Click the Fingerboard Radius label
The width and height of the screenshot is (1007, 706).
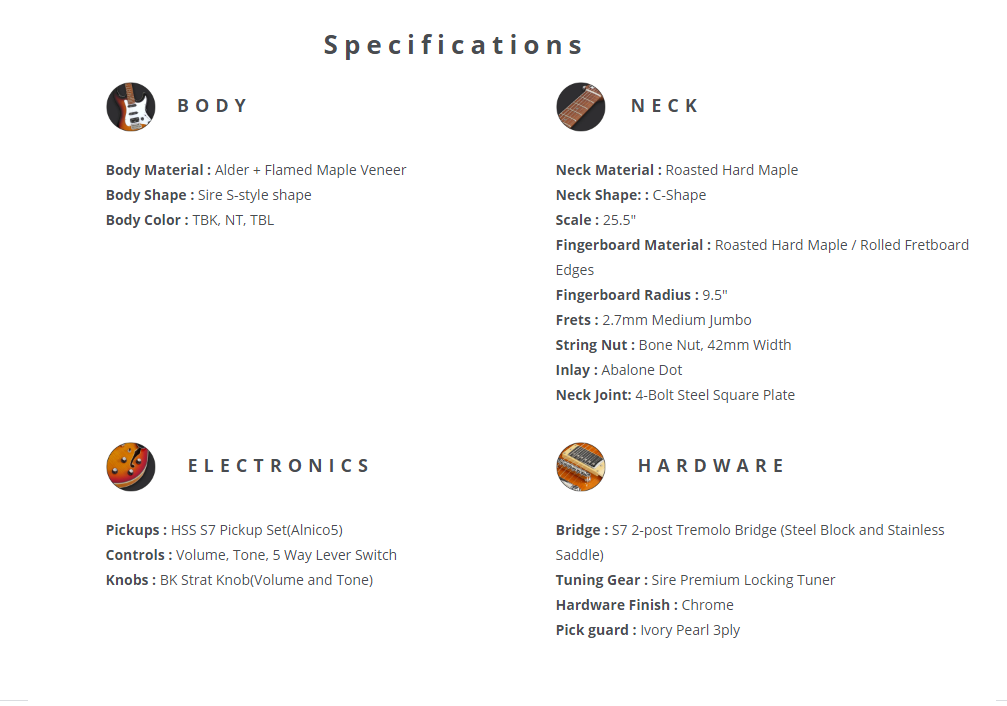point(627,295)
